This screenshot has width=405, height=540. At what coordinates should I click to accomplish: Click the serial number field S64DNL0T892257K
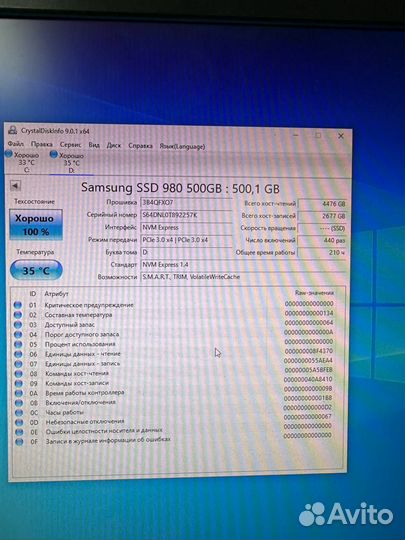coord(186,215)
